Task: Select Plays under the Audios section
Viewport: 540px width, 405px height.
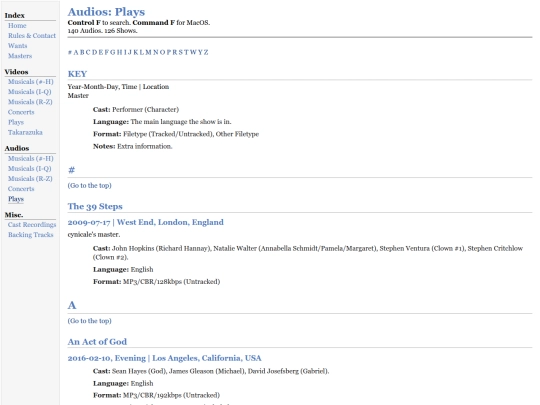Action: tap(16, 199)
